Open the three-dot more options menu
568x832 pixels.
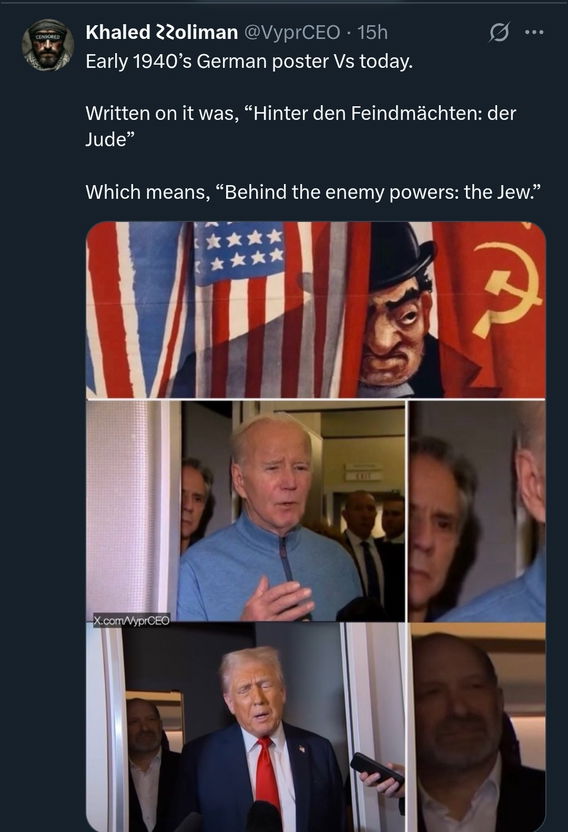coord(534,32)
